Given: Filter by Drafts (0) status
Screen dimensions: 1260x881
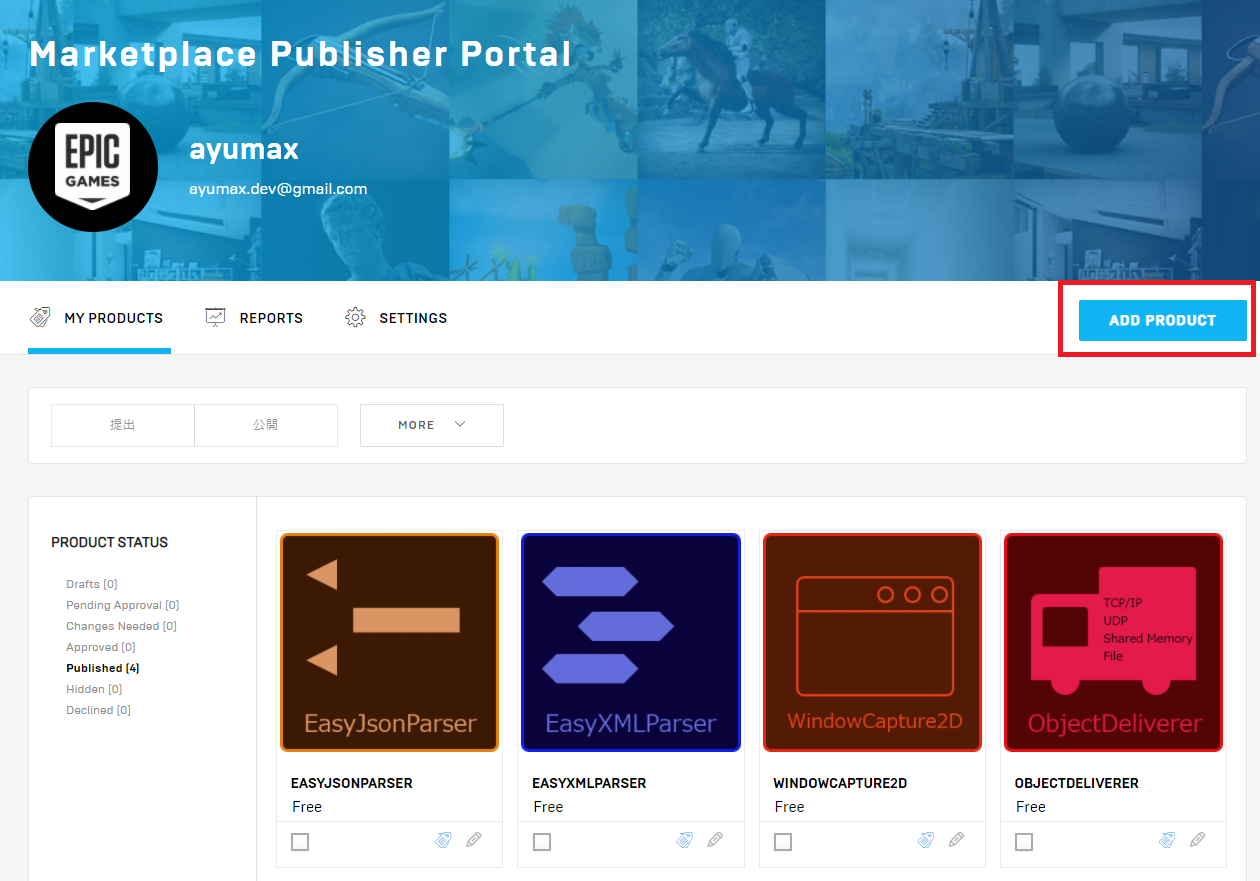Looking at the screenshot, I should (92, 584).
